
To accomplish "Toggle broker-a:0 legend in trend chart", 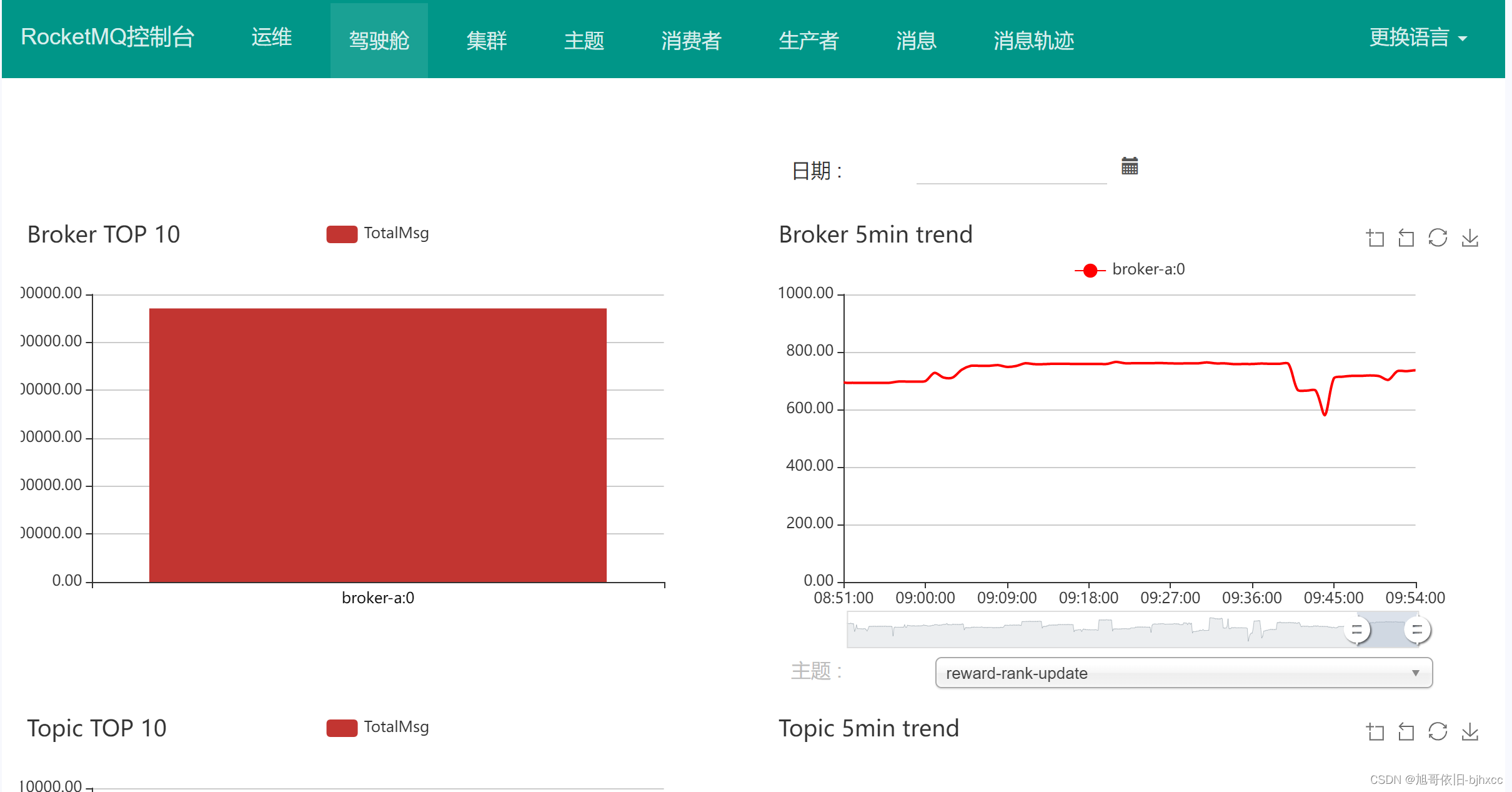I will pyautogui.click(x=1130, y=269).
